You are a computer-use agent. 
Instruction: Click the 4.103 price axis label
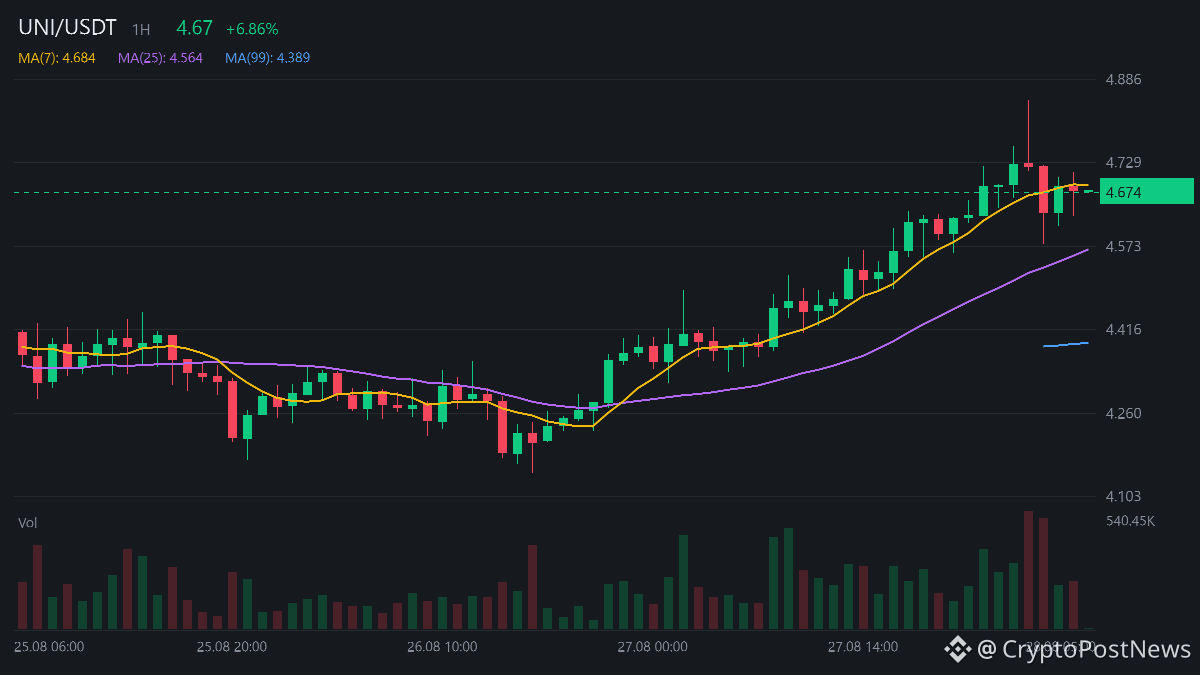coord(1123,496)
